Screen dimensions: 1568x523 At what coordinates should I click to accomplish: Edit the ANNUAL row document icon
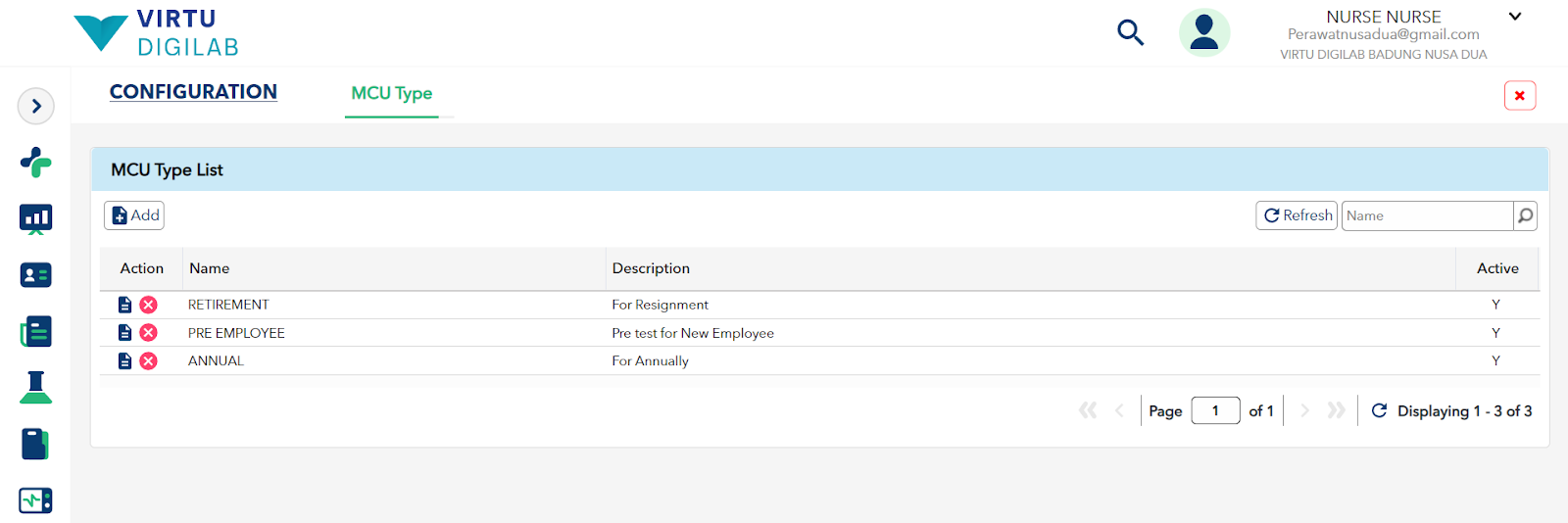[124, 361]
